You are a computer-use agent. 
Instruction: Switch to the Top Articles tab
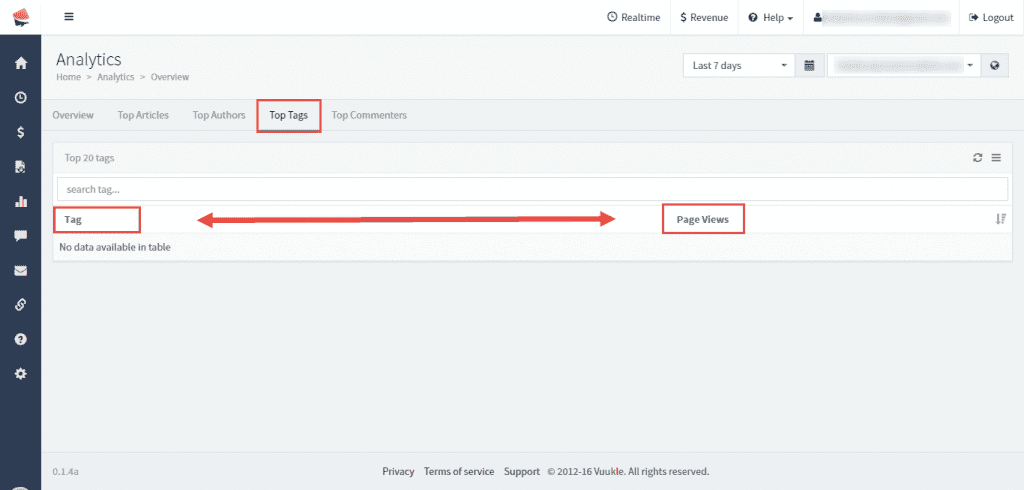coord(143,115)
